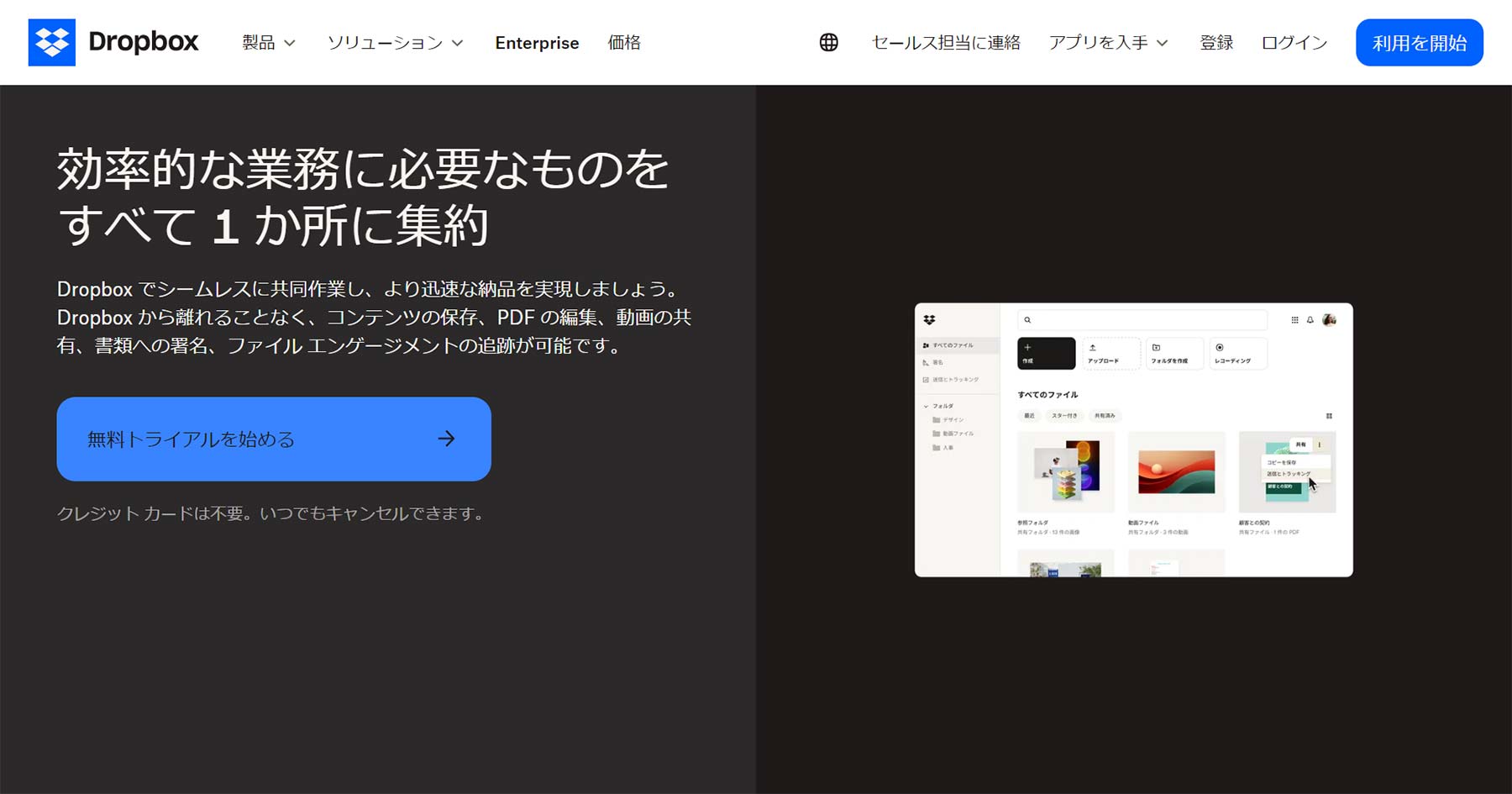Viewport: 1512px width, 794px height.
Task: Click the black 作成 create tile
Action: click(x=1046, y=353)
